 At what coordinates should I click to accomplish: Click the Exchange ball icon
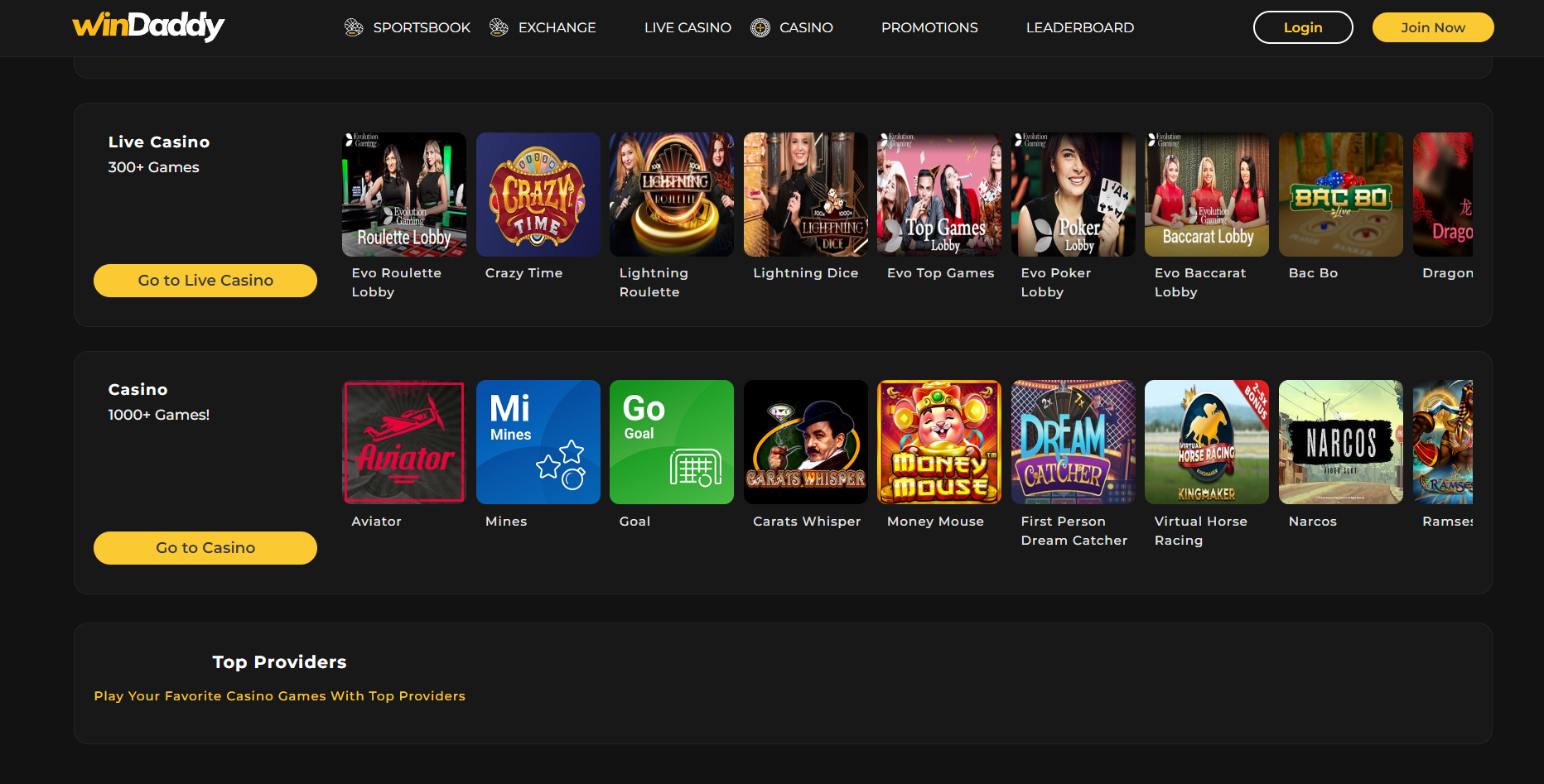499,27
